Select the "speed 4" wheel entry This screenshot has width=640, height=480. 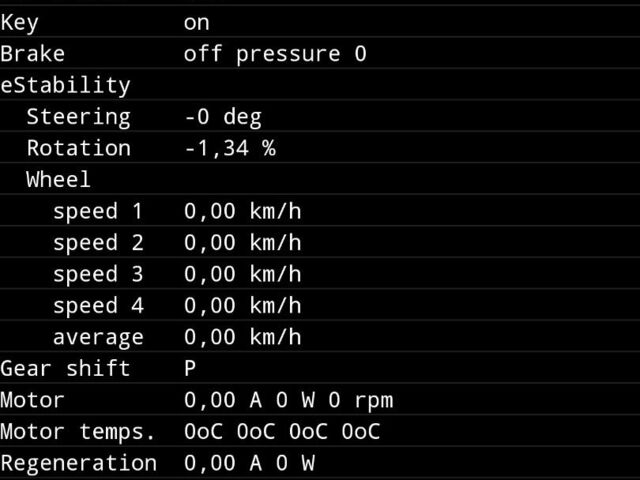[x=98, y=306]
